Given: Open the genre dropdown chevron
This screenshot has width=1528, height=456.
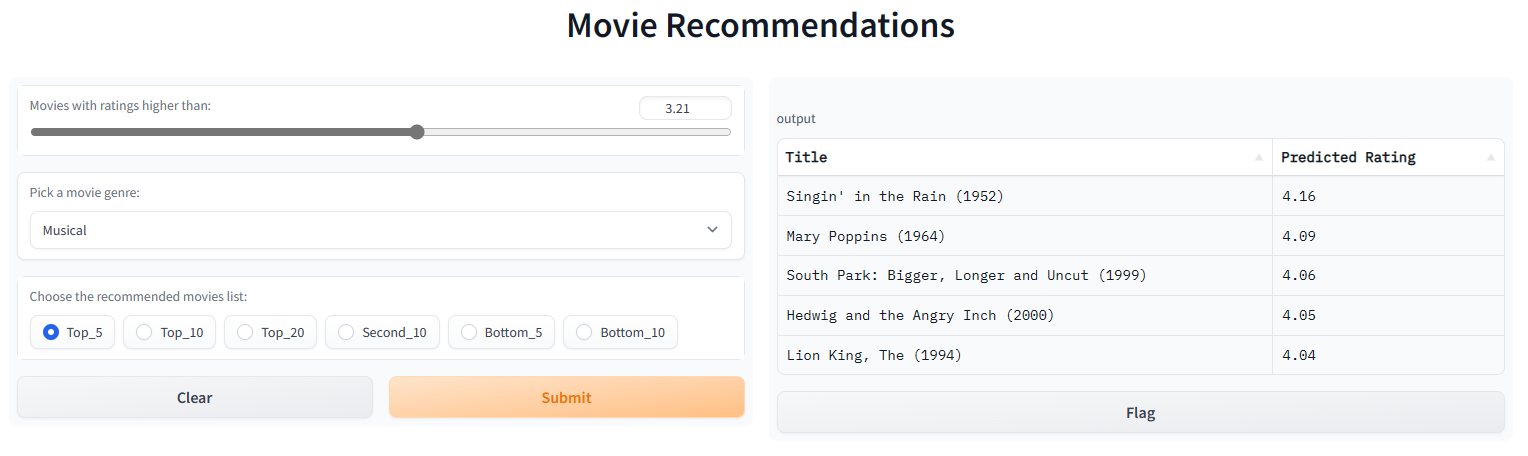Looking at the screenshot, I should tap(712, 230).
